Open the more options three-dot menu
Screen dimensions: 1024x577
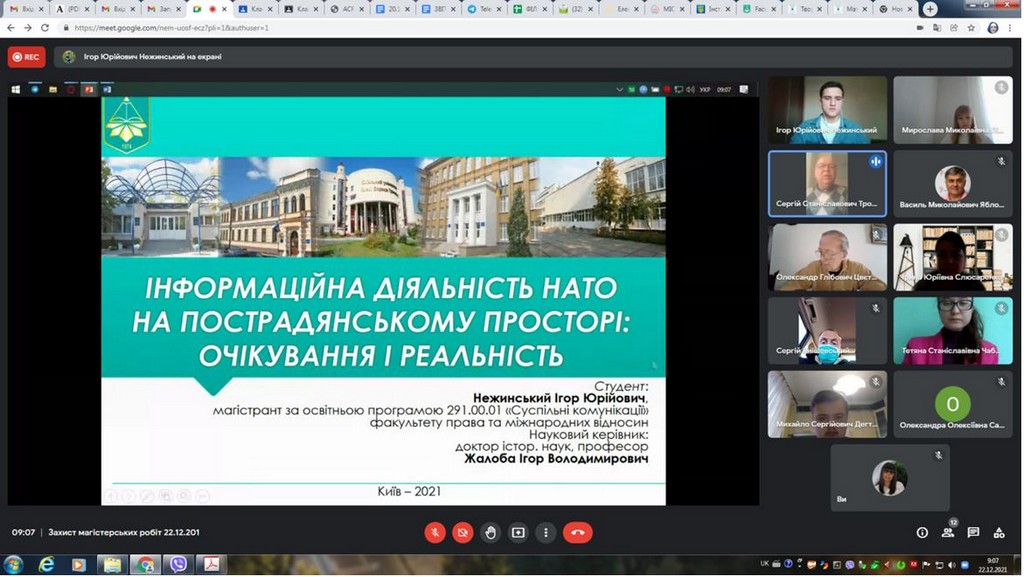click(x=545, y=532)
